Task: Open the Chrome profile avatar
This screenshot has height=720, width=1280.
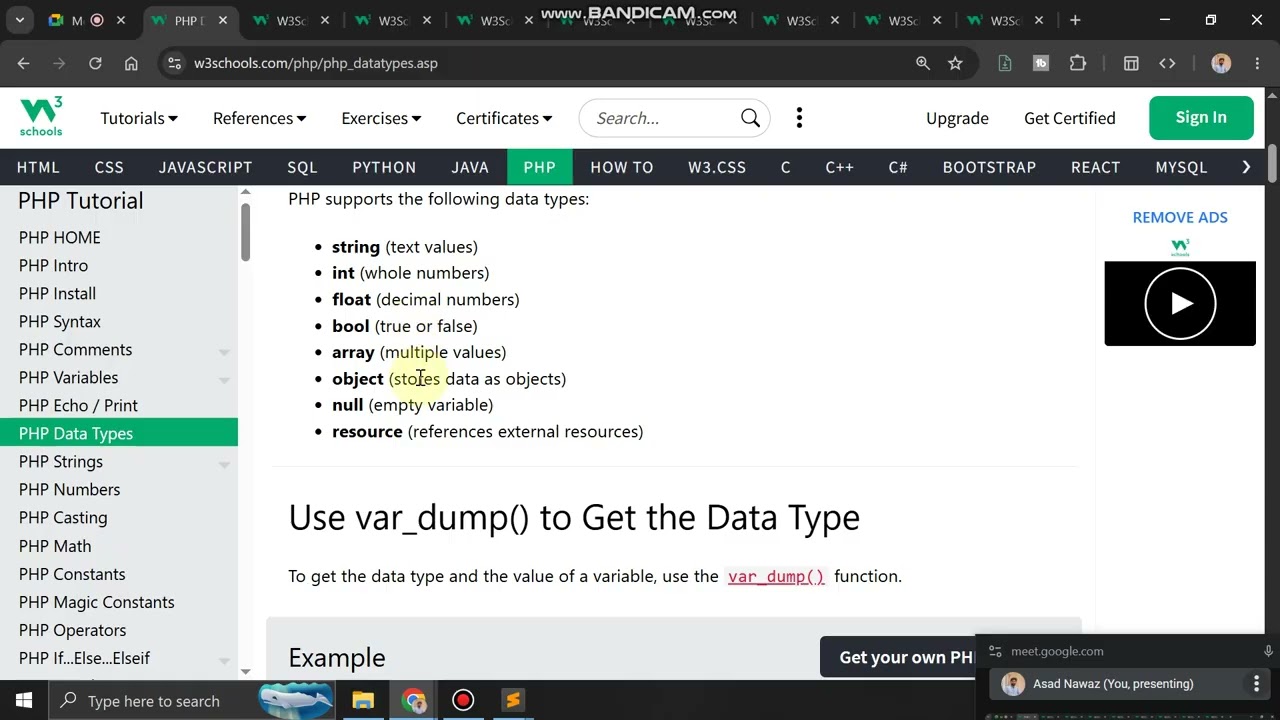Action: point(1221,63)
